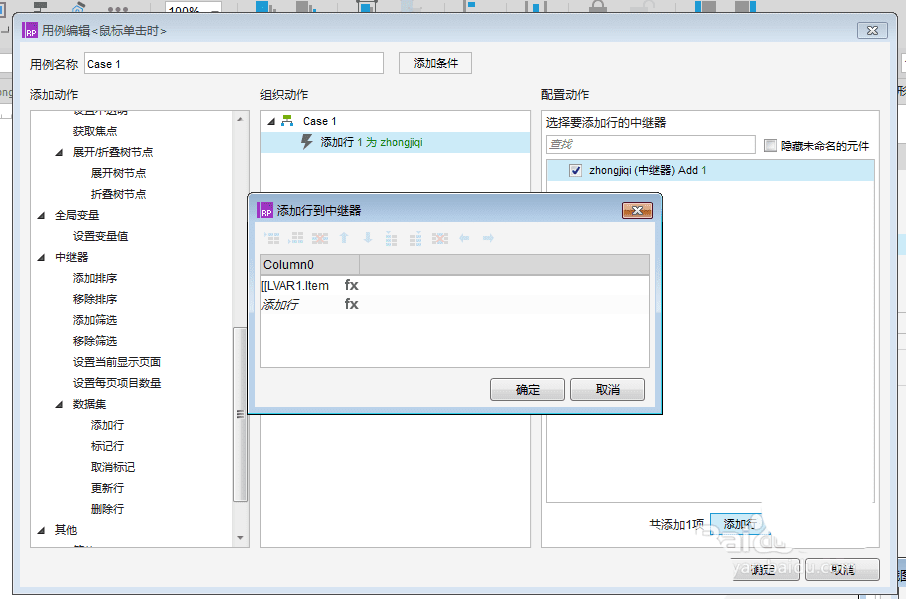Select the 展开树节点 action
The image size is (906, 599).
tap(118, 173)
